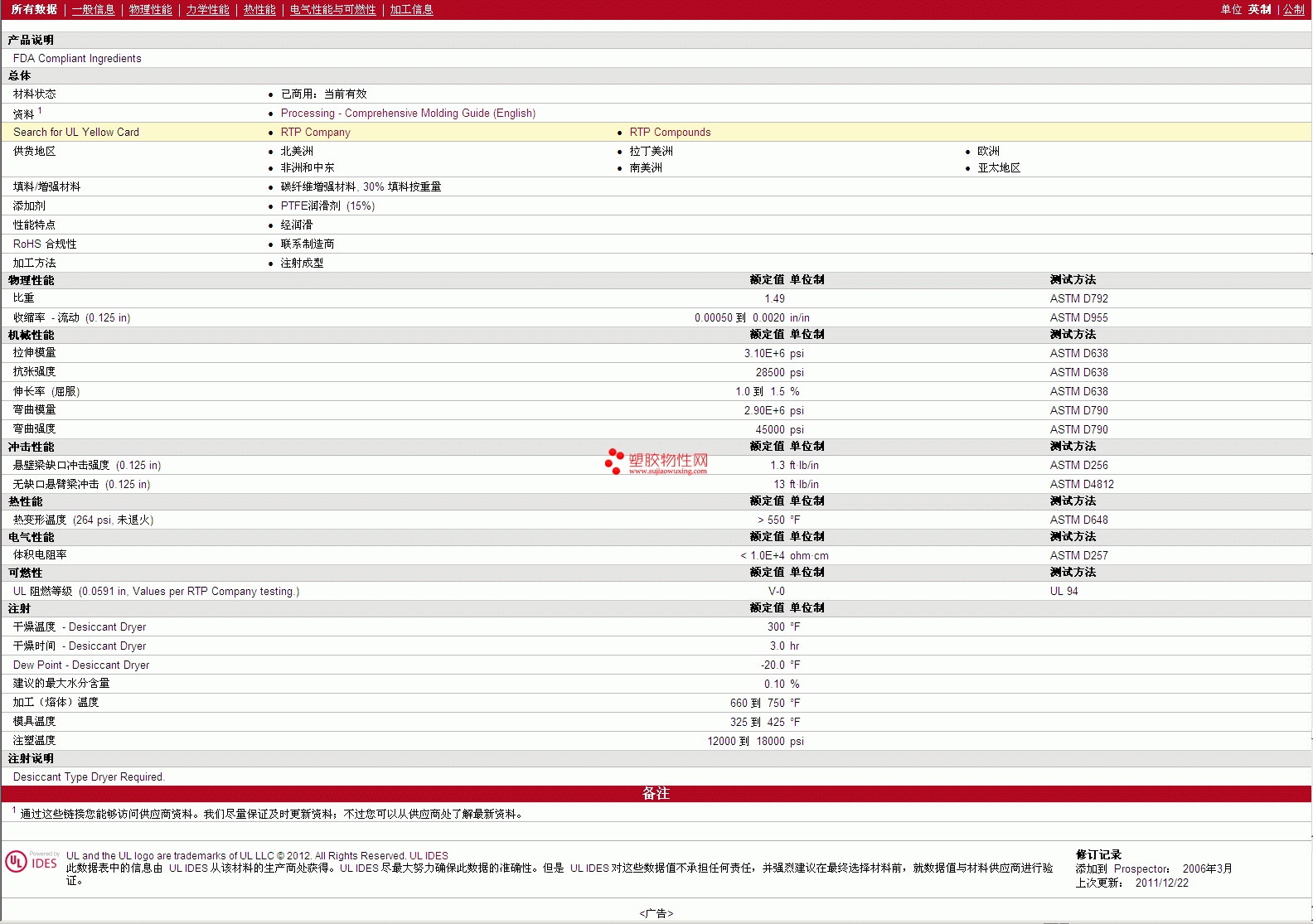Click 悬壁梁缺口冲击强度 row label
1313x924 pixels.
(x=87, y=466)
